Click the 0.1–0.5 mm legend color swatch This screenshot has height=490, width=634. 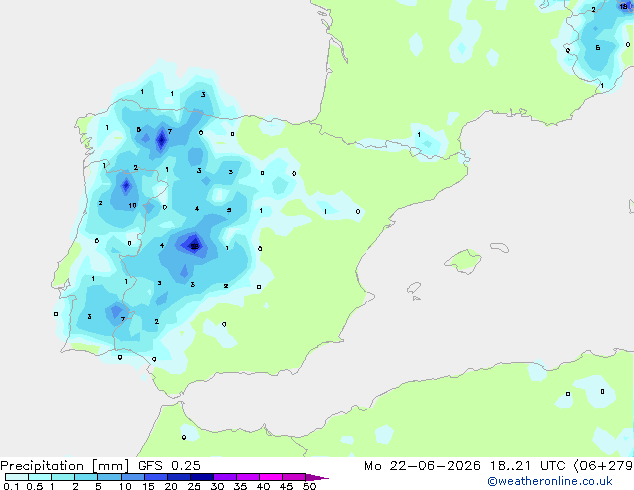[17, 477]
